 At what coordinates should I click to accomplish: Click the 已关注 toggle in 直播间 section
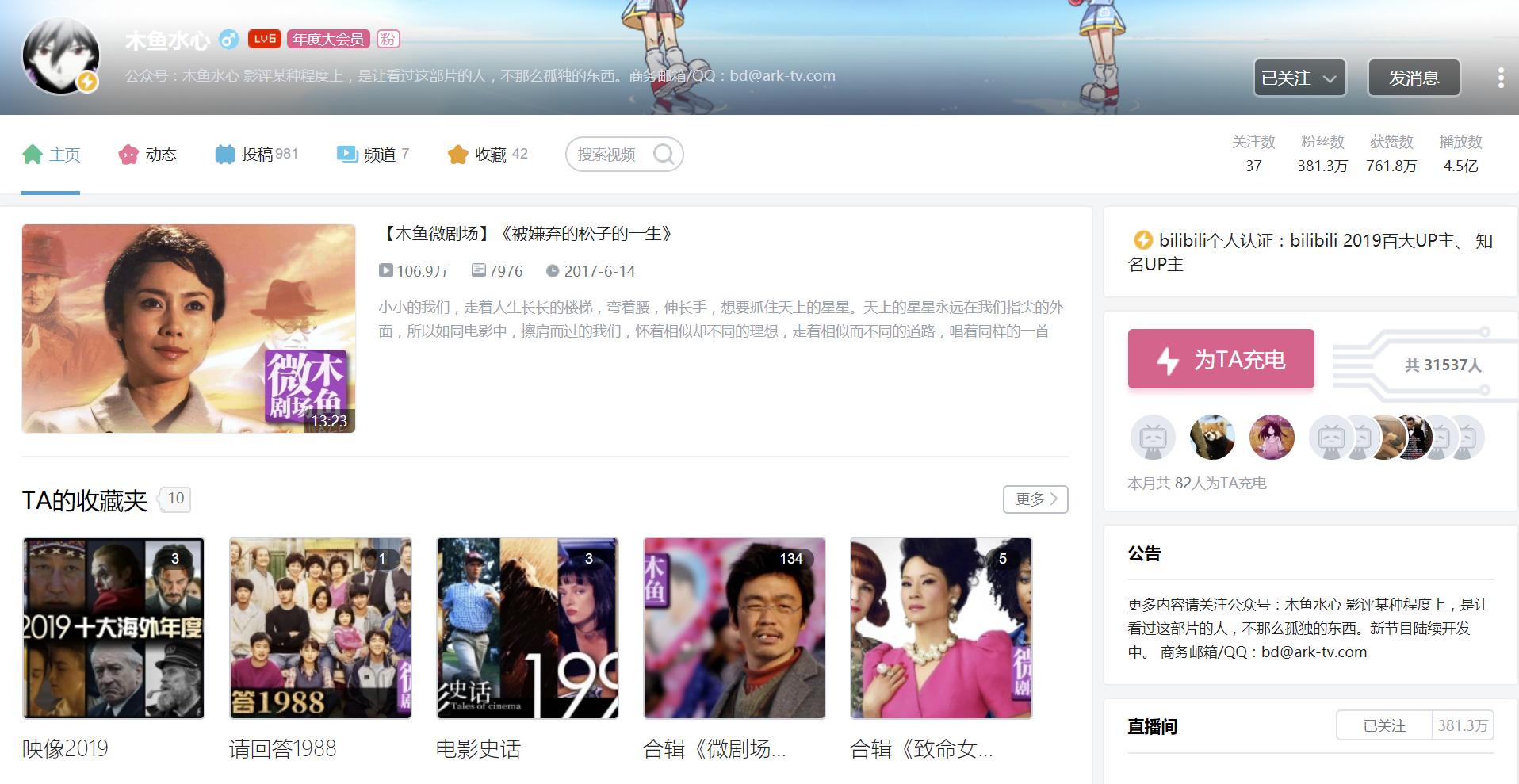tap(1384, 725)
